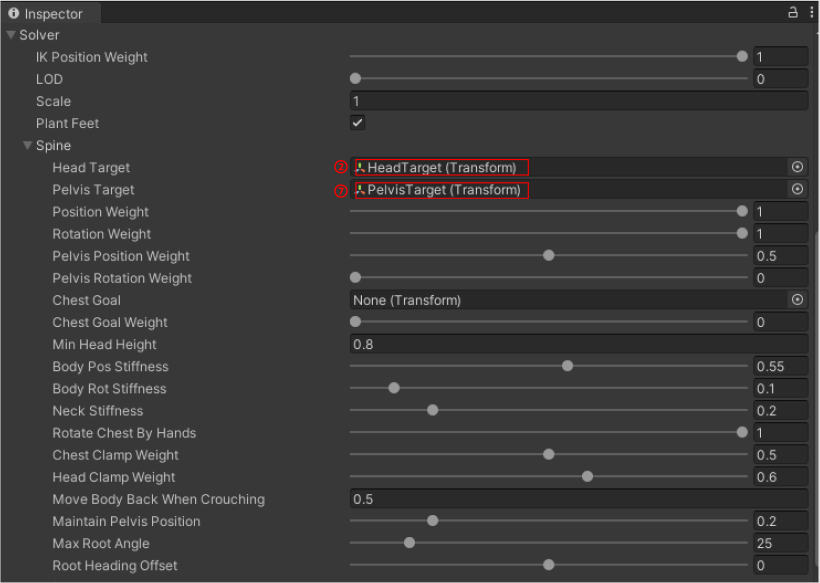This screenshot has width=820, height=583.
Task: Click the Body Pos Stiffness number field
Action: coord(781,366)
